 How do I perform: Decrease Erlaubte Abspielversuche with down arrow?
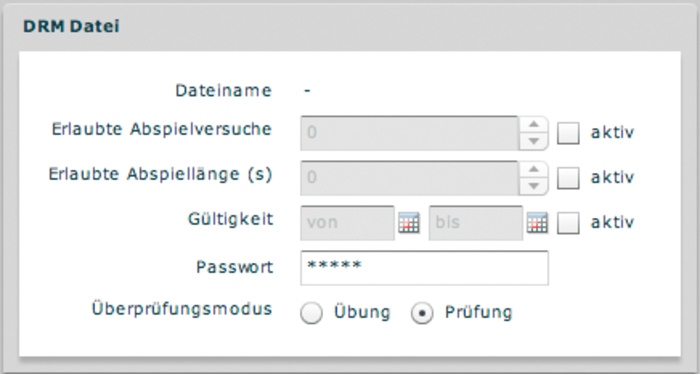[533, 141]
